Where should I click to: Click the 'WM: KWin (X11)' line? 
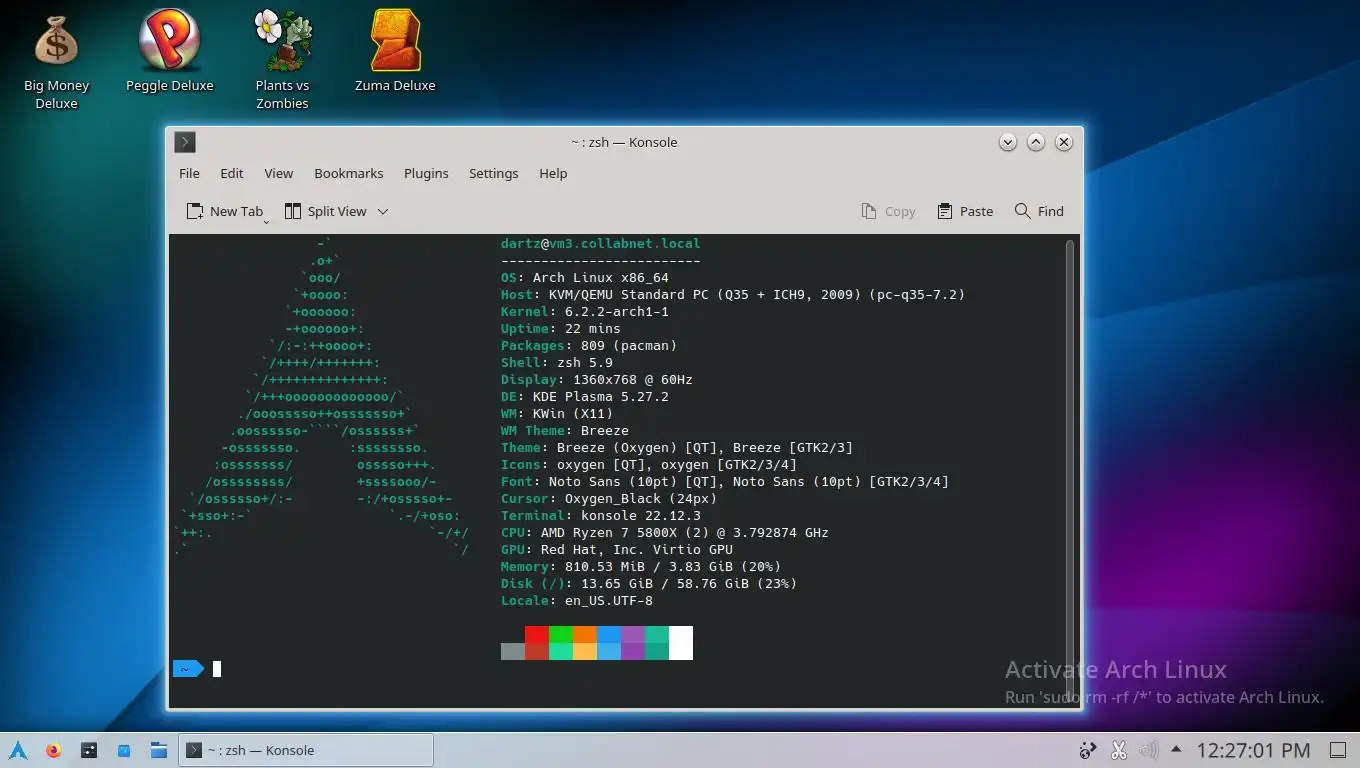[x=557, y=413]
